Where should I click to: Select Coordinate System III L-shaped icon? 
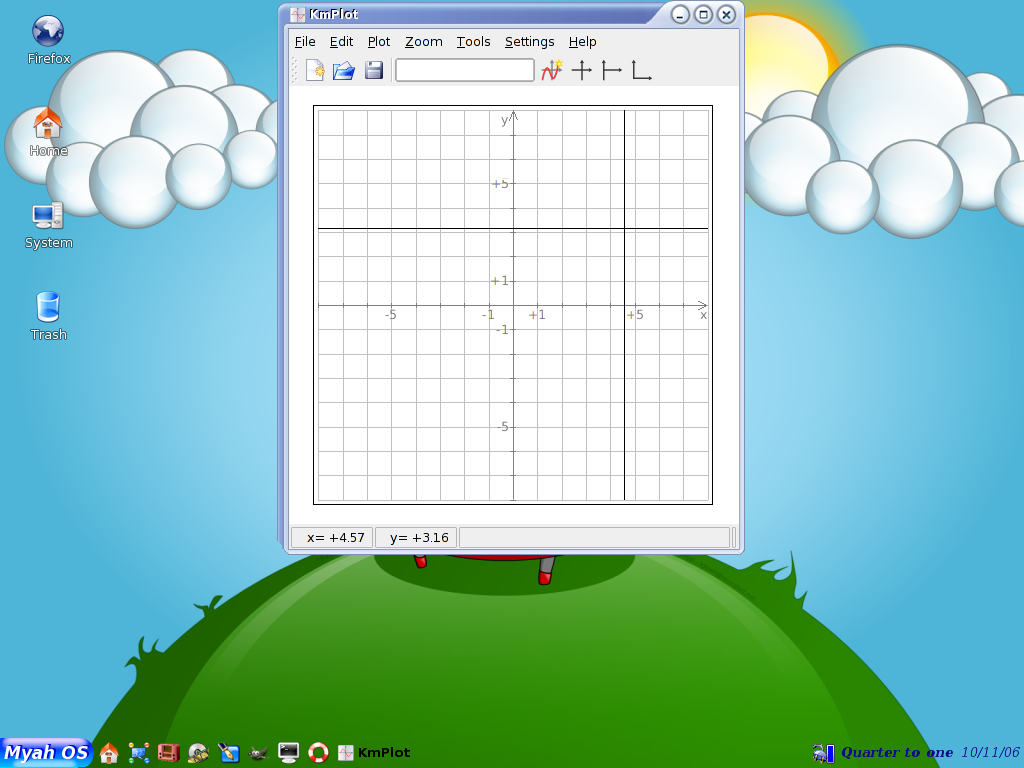pos(641,71)
